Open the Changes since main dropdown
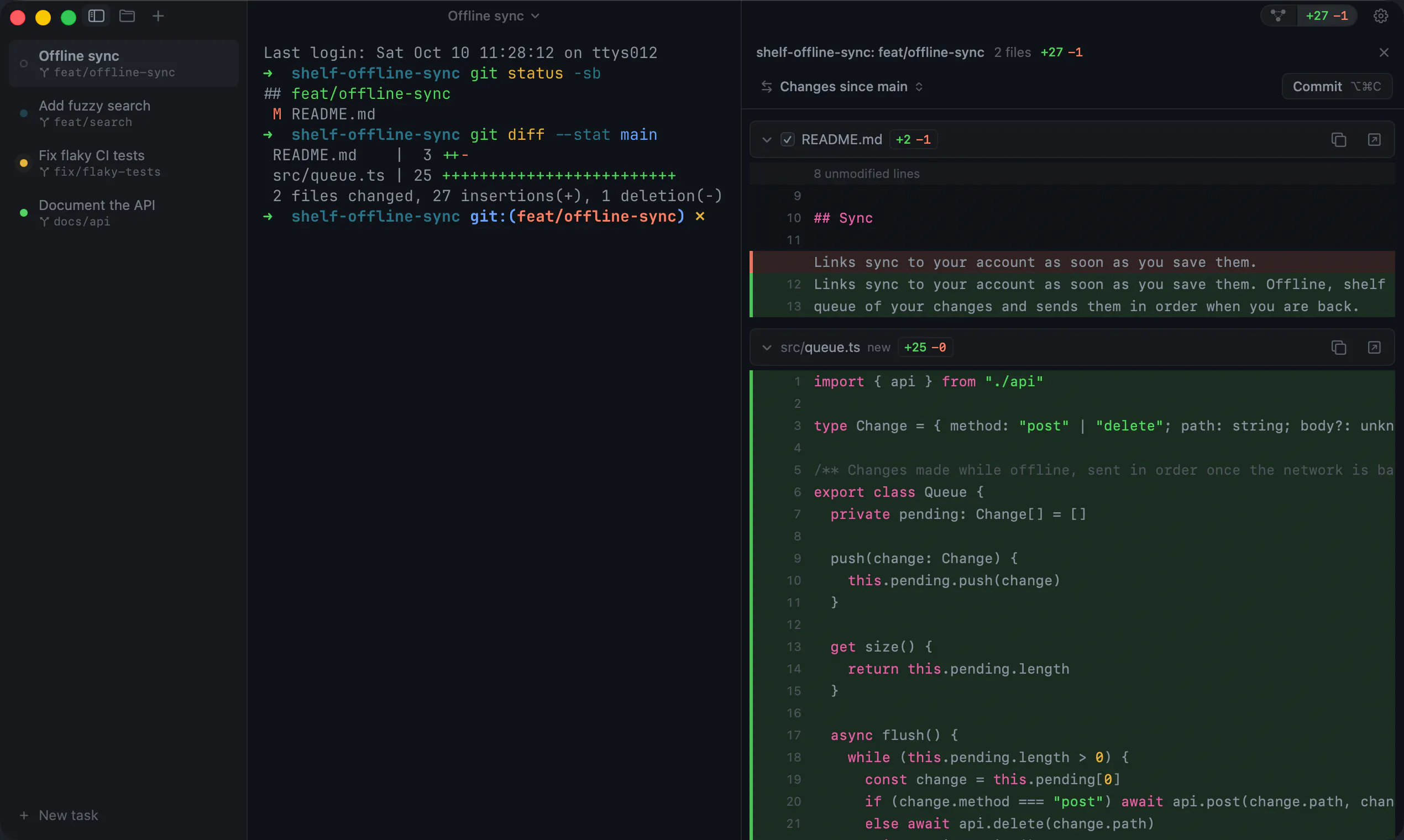This screenshot has width=1404, height=840. (851, 87)
